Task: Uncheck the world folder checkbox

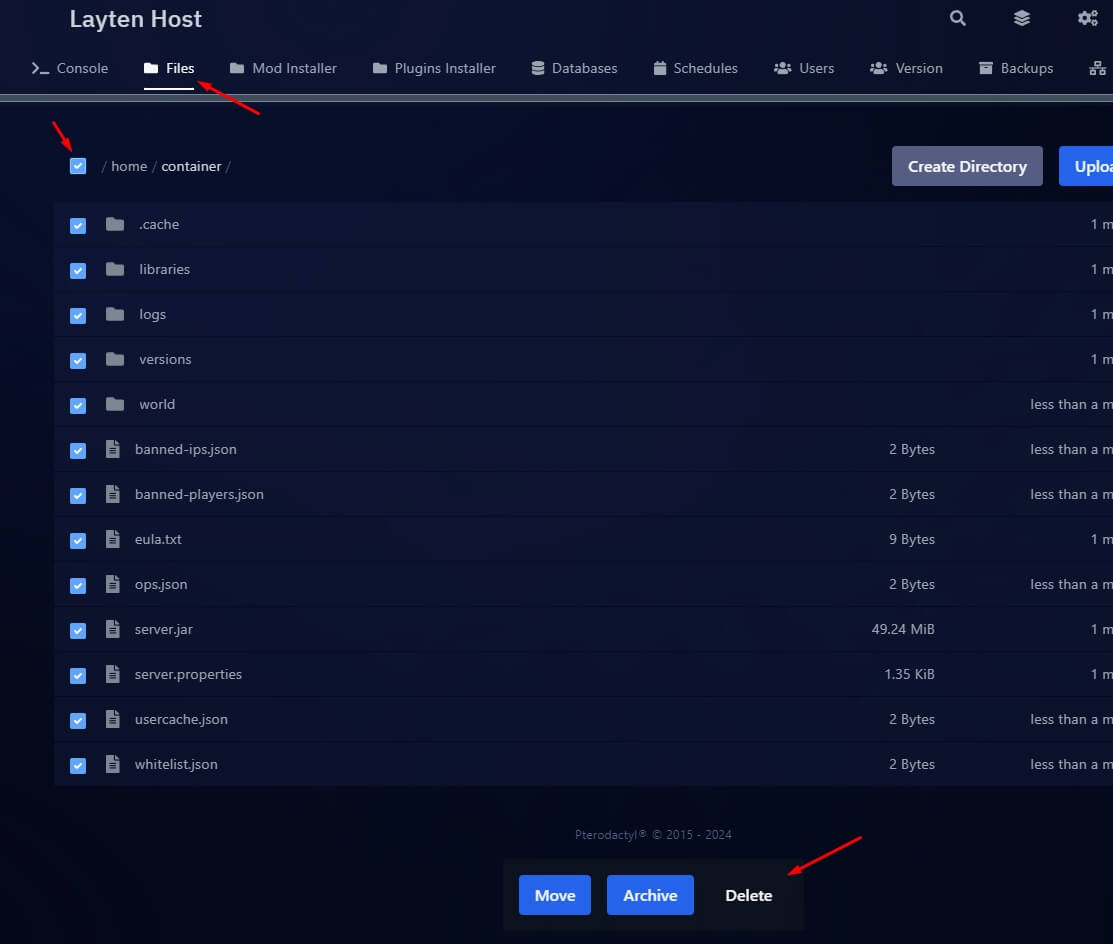Action: 78,405
